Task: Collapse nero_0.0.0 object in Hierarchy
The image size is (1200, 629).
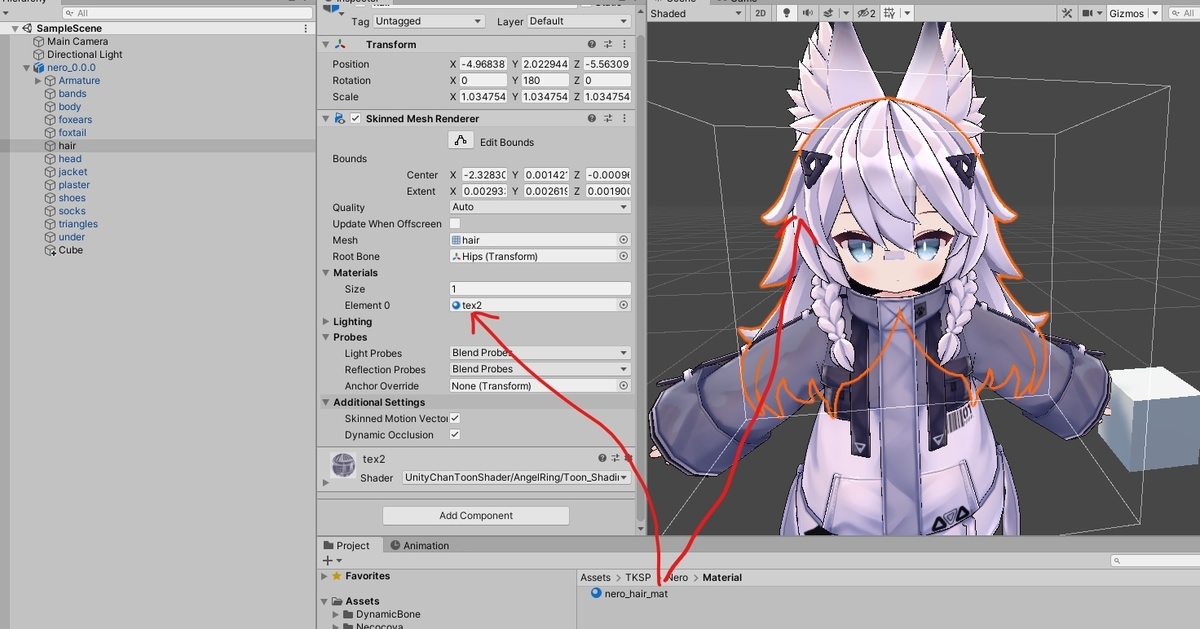Action: (27, 68)
